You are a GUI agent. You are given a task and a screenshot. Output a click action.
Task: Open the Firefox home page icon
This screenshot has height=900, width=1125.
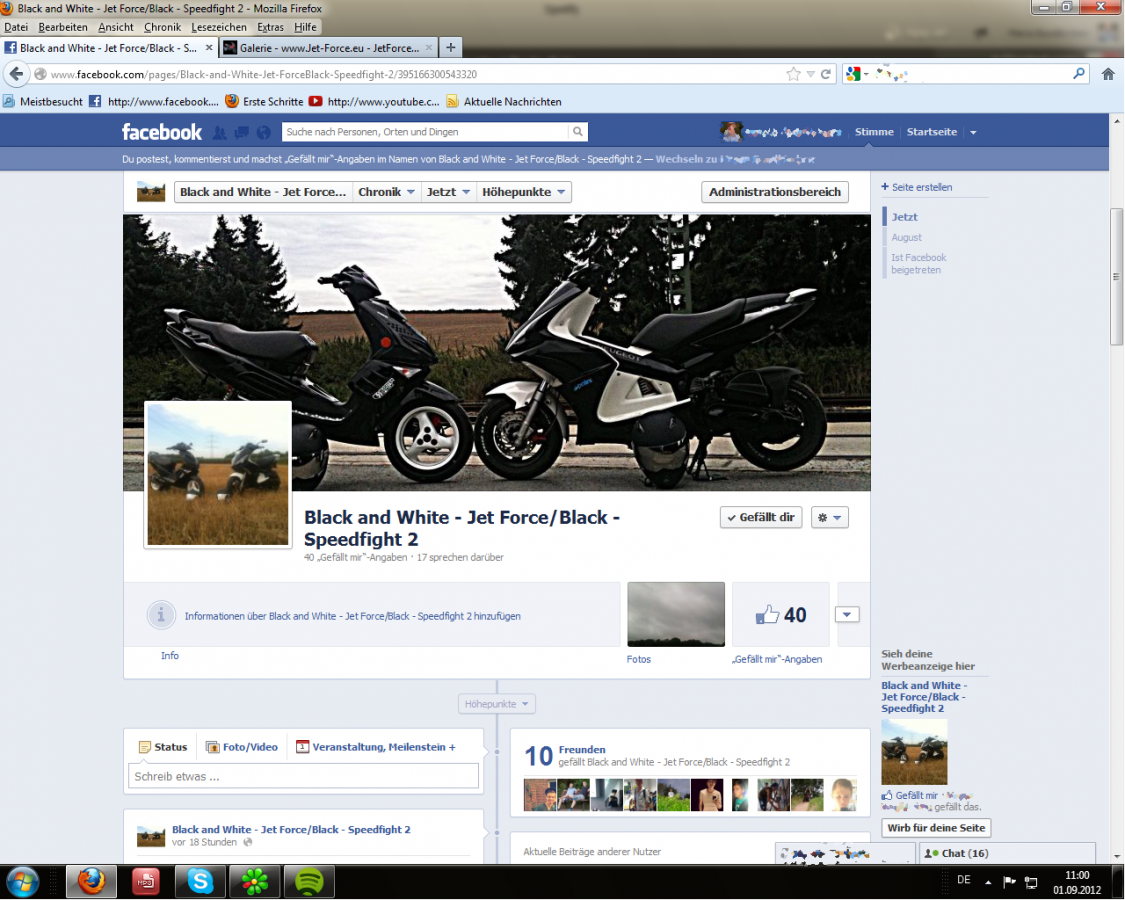(x=1108, y=74)
